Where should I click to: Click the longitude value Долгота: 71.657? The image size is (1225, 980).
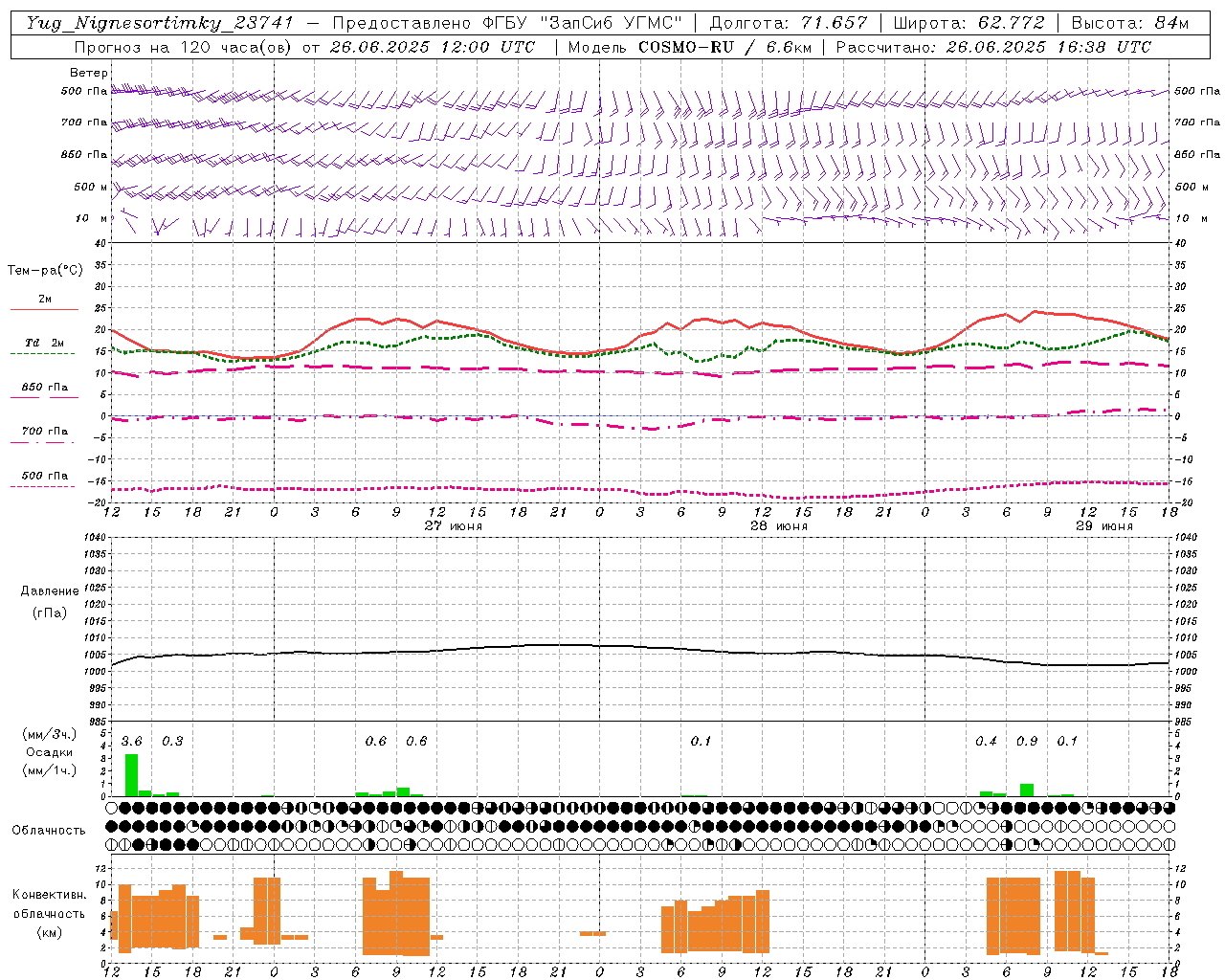point(789,23)
